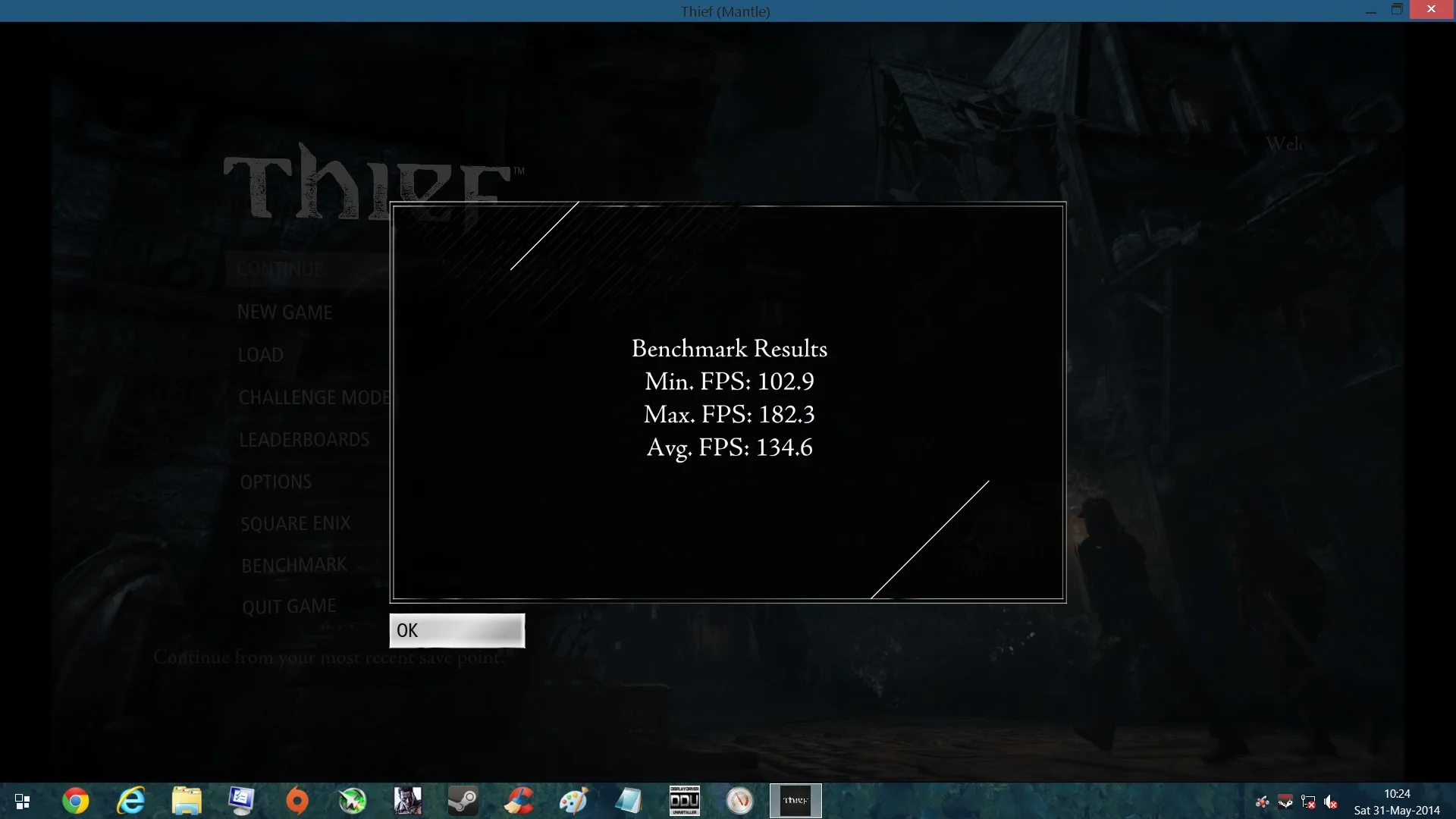Image resolution: width=1456 pixels, height=819 pixels.
Task: Select NEW GAME in the main menu
Action: click(285, 312)
